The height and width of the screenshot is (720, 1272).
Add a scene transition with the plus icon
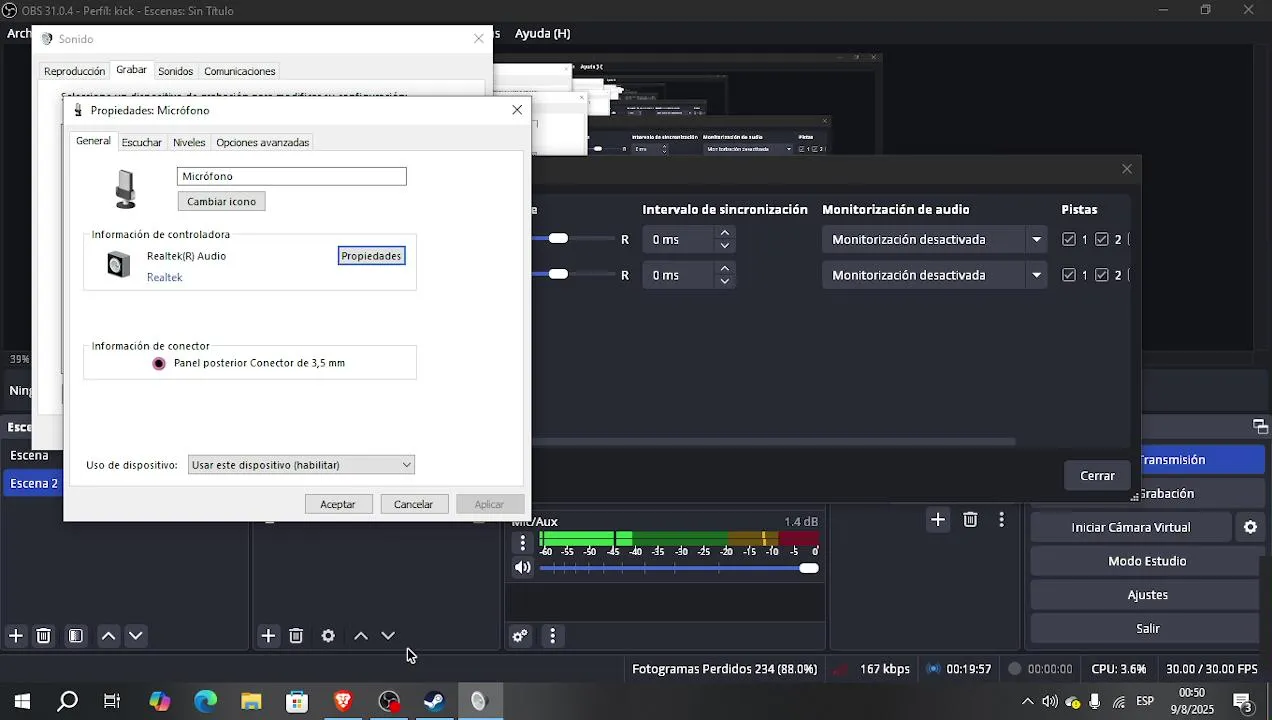pos(938,519)
